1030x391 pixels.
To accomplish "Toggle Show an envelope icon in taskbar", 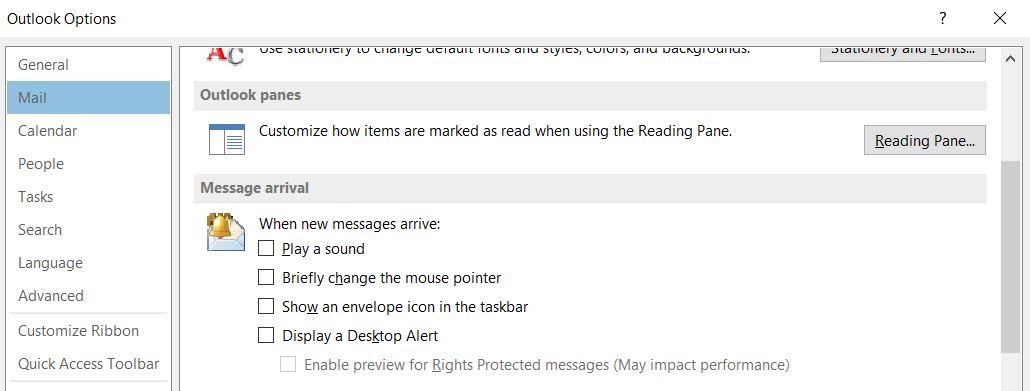I will click(x=266, y=306).
